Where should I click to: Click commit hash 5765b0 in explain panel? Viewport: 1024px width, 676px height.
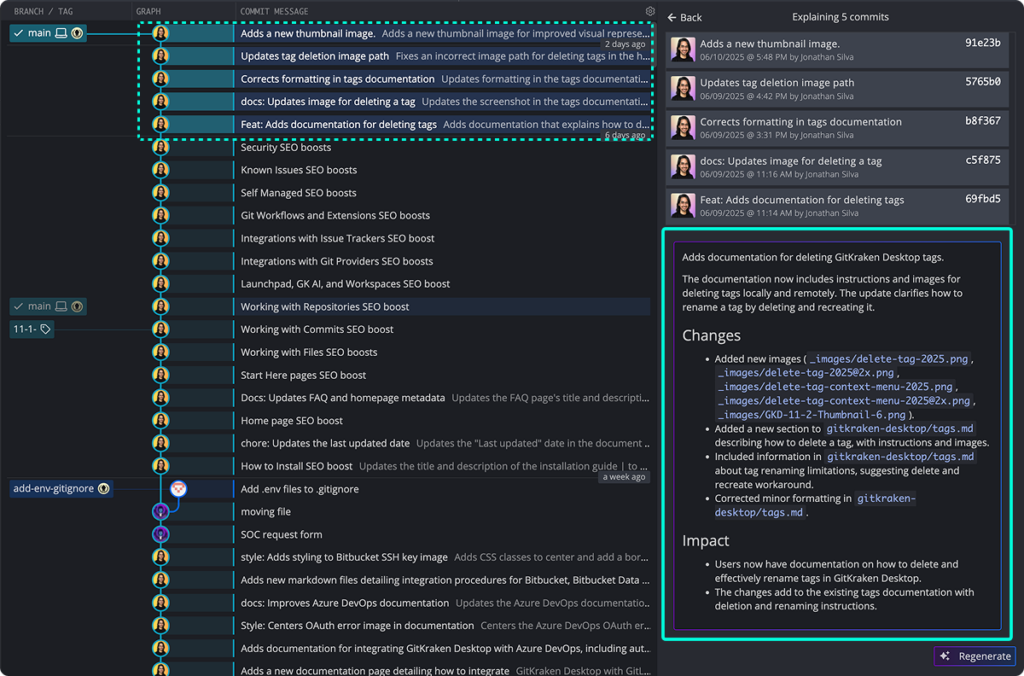click(982, 82)
